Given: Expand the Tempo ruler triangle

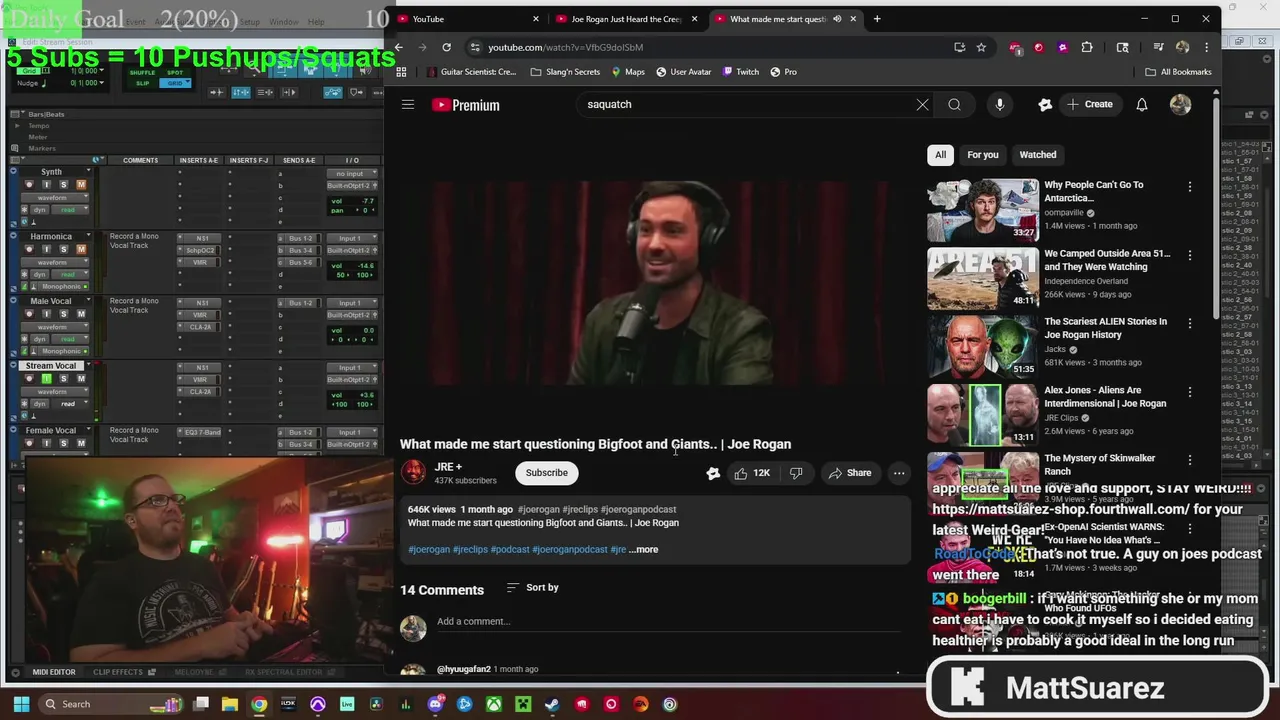Looking at the screenshot, I should [17, 126].
